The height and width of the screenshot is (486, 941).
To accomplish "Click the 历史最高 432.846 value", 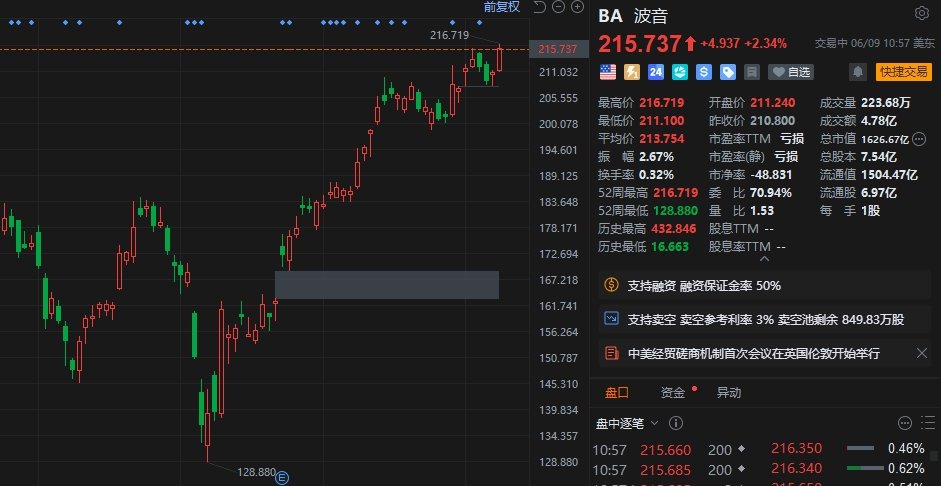I will [x=675, y=229].
